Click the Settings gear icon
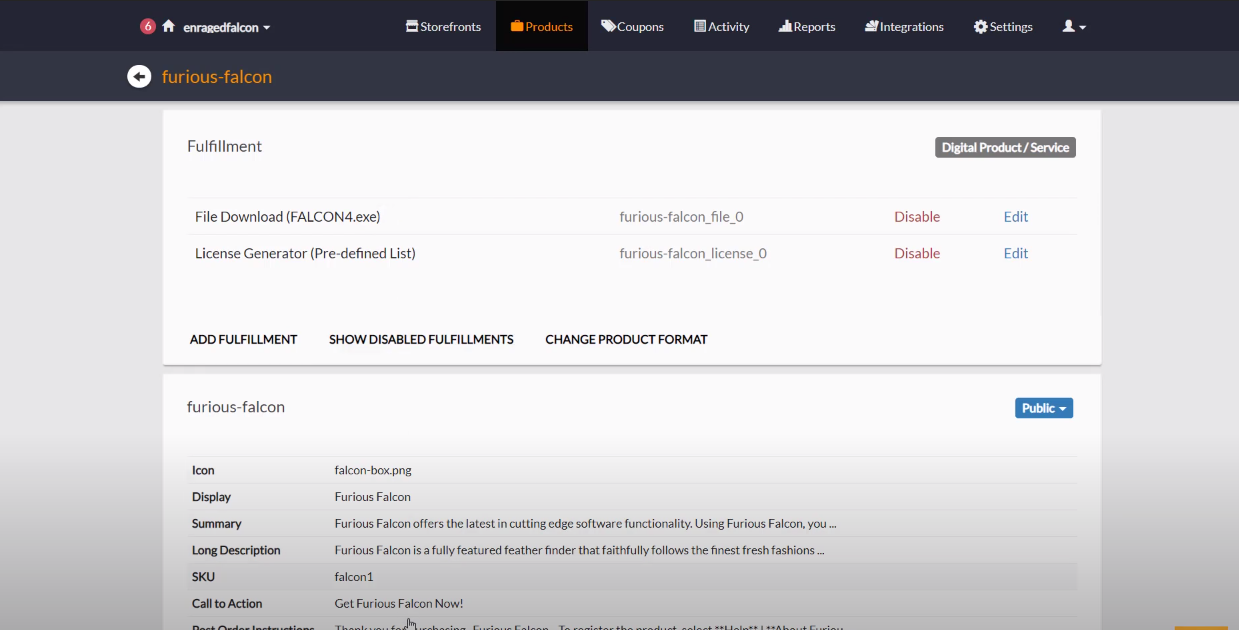The width and height of the screenshot is (1239, 630). coord(980,26)
